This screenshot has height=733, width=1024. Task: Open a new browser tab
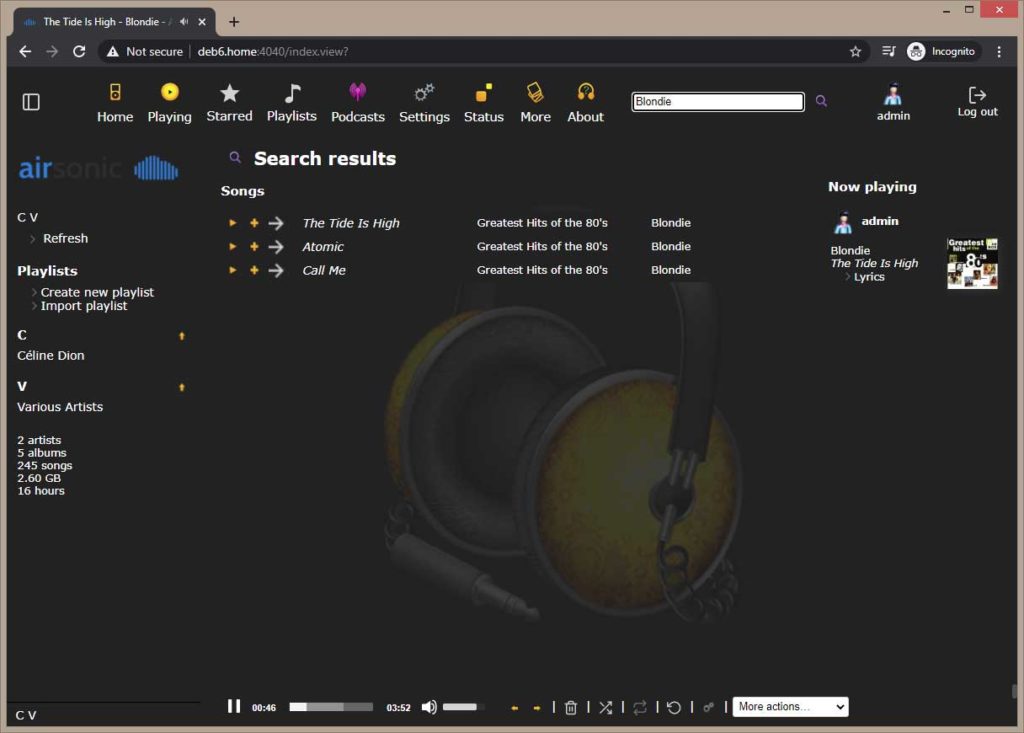click(x=234, y=22)
